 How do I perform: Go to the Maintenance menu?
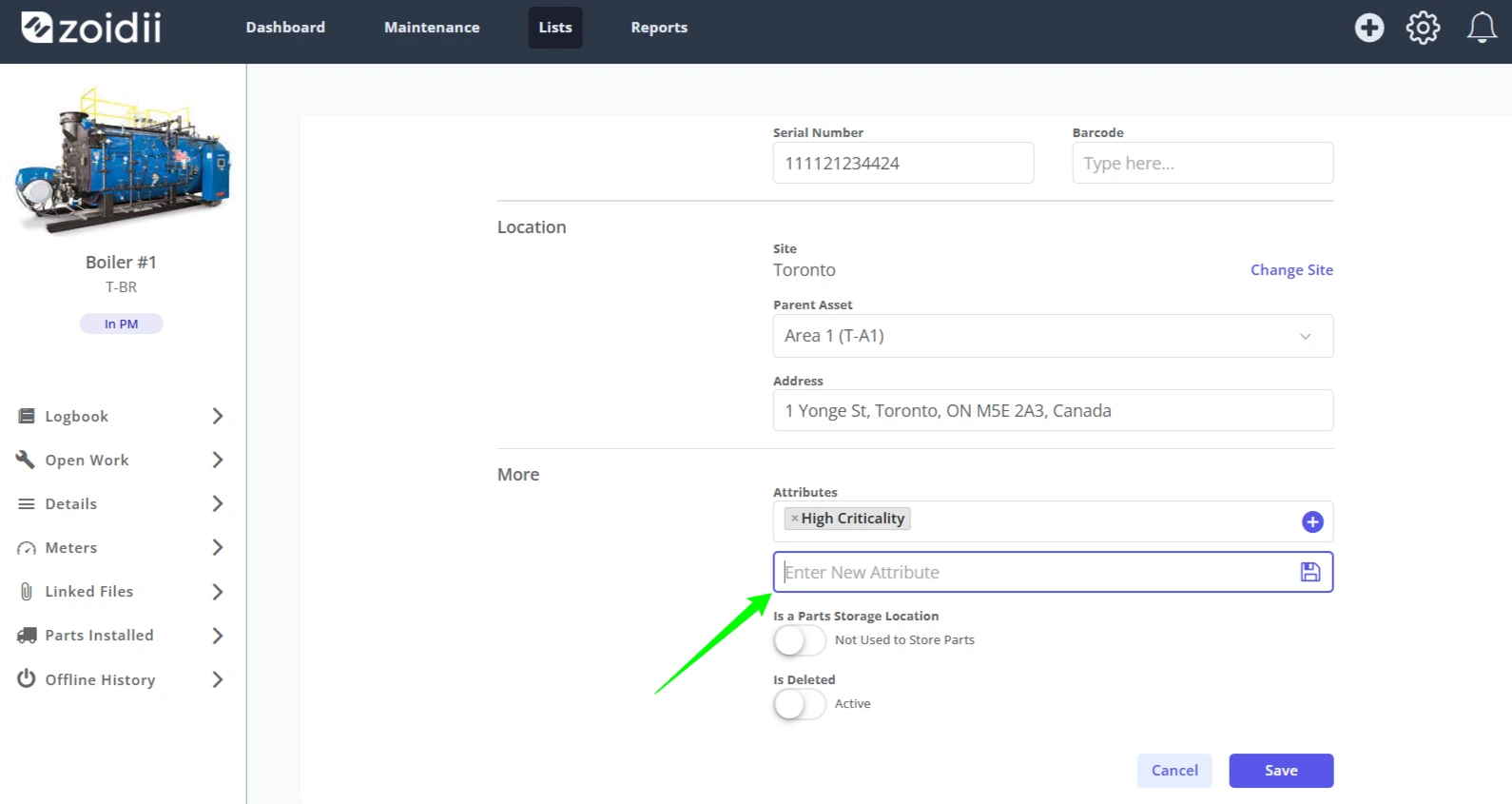[x=432, y=28]
